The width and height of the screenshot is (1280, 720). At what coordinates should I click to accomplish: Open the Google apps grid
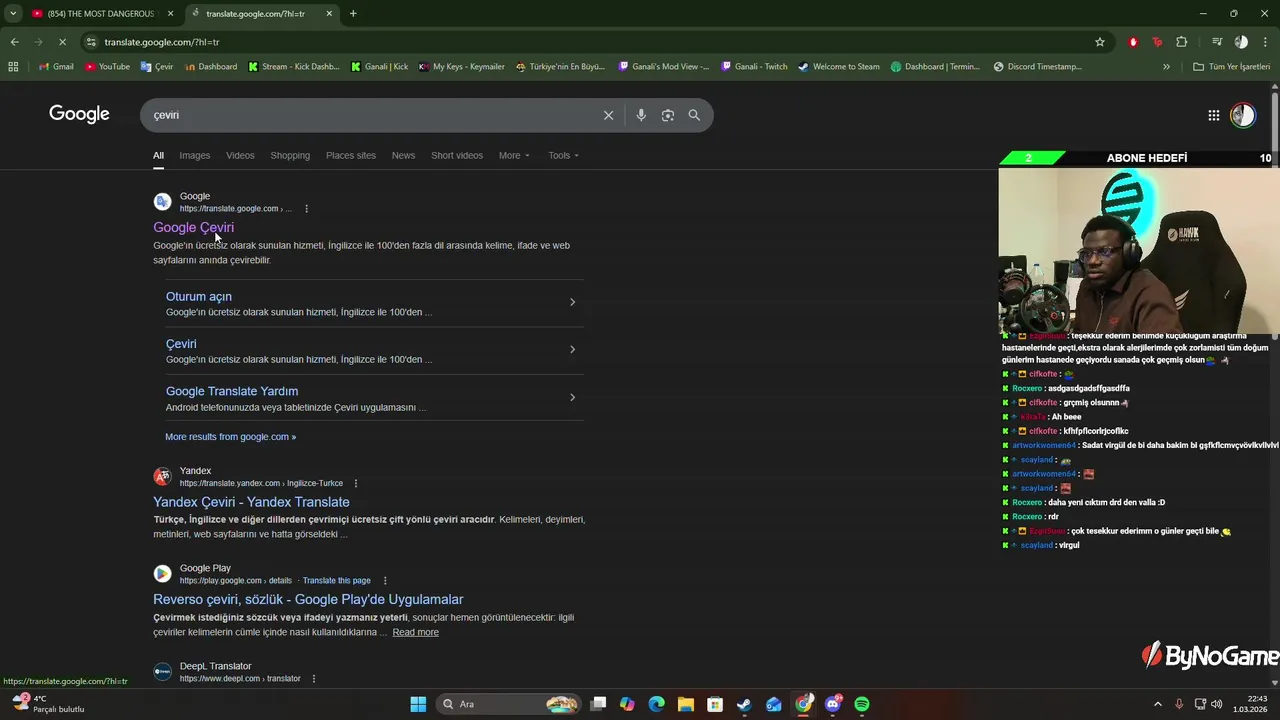coord(1213,115)
